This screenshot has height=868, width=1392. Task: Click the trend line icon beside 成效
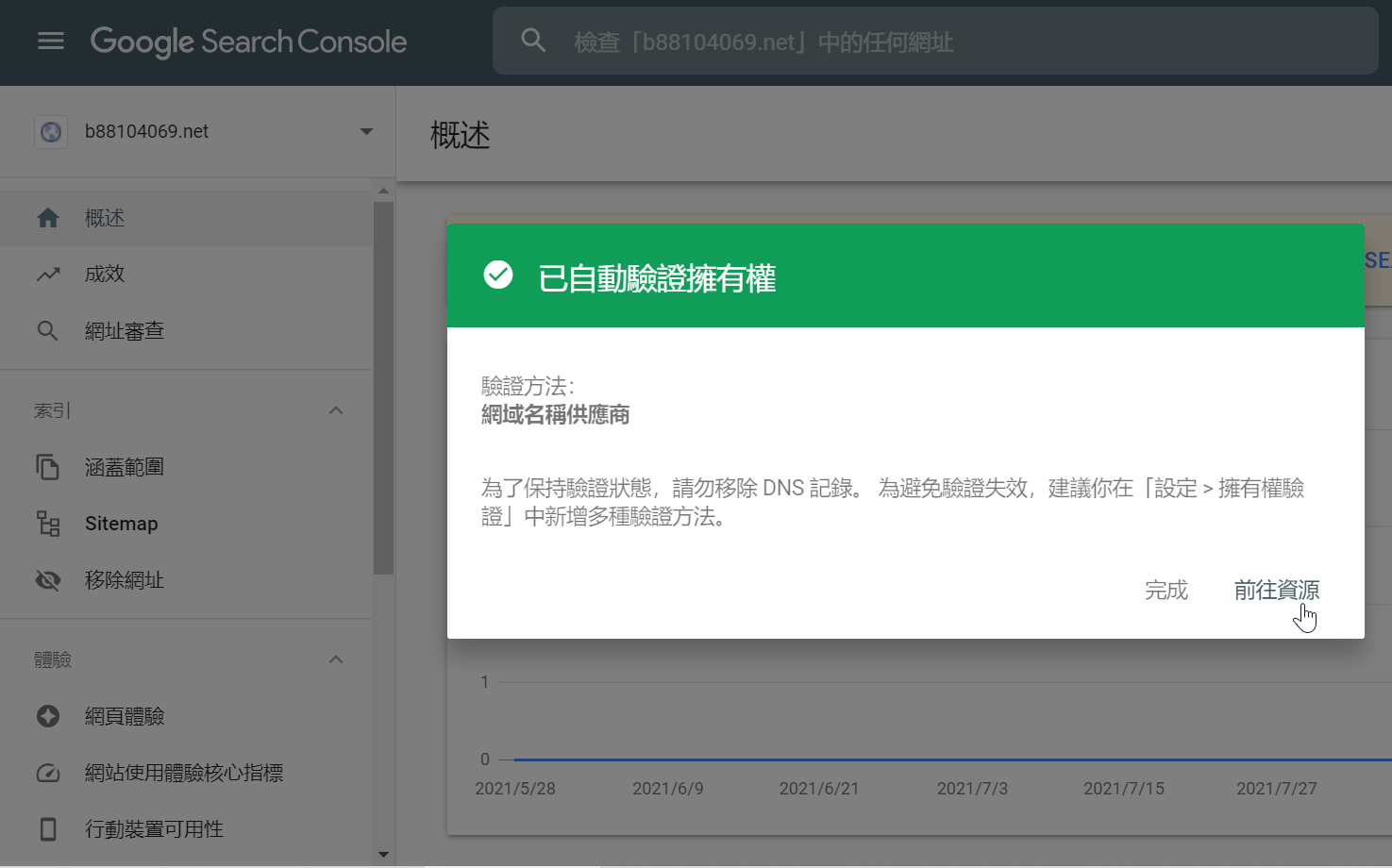click(x=48, y=275)
